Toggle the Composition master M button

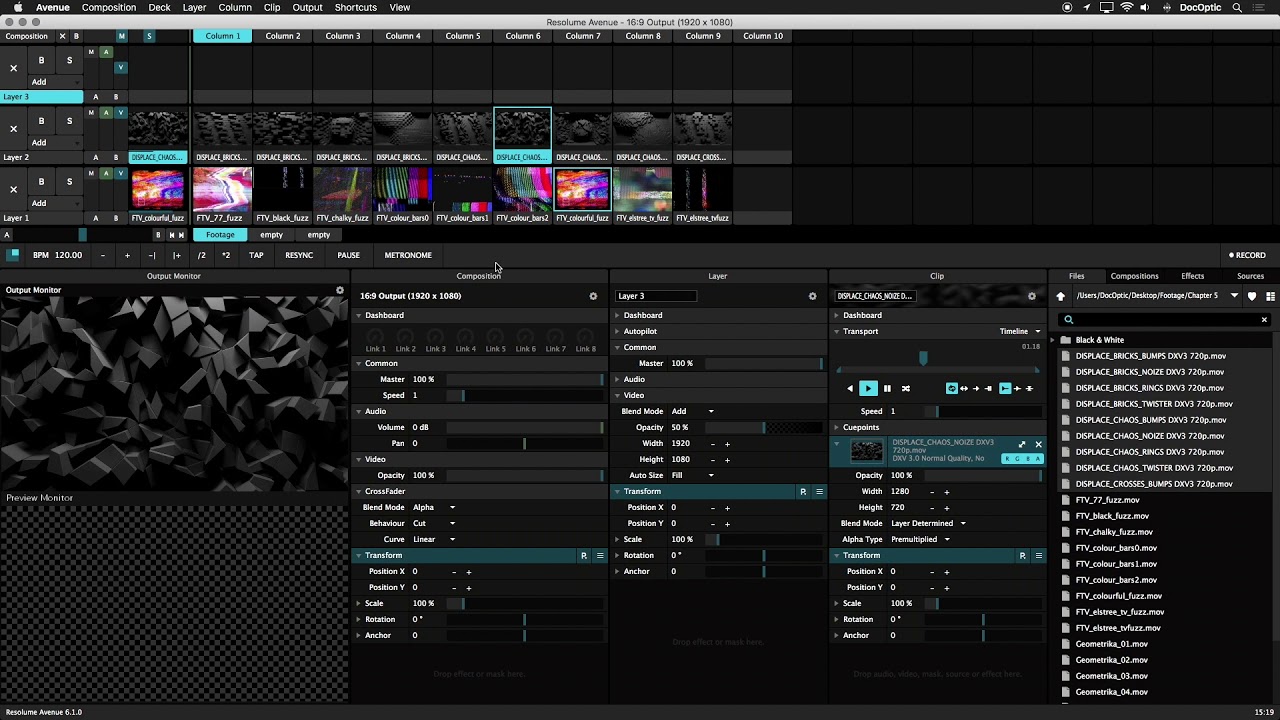[x=122, y=36]
